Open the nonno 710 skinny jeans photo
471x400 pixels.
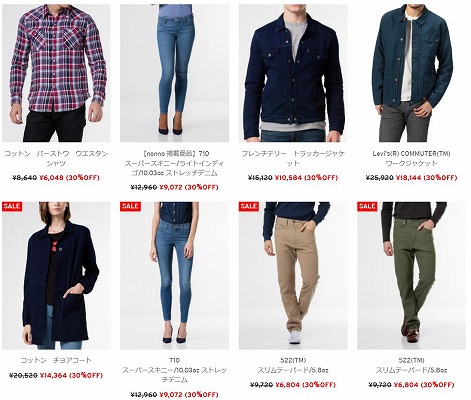coord(174,73)
